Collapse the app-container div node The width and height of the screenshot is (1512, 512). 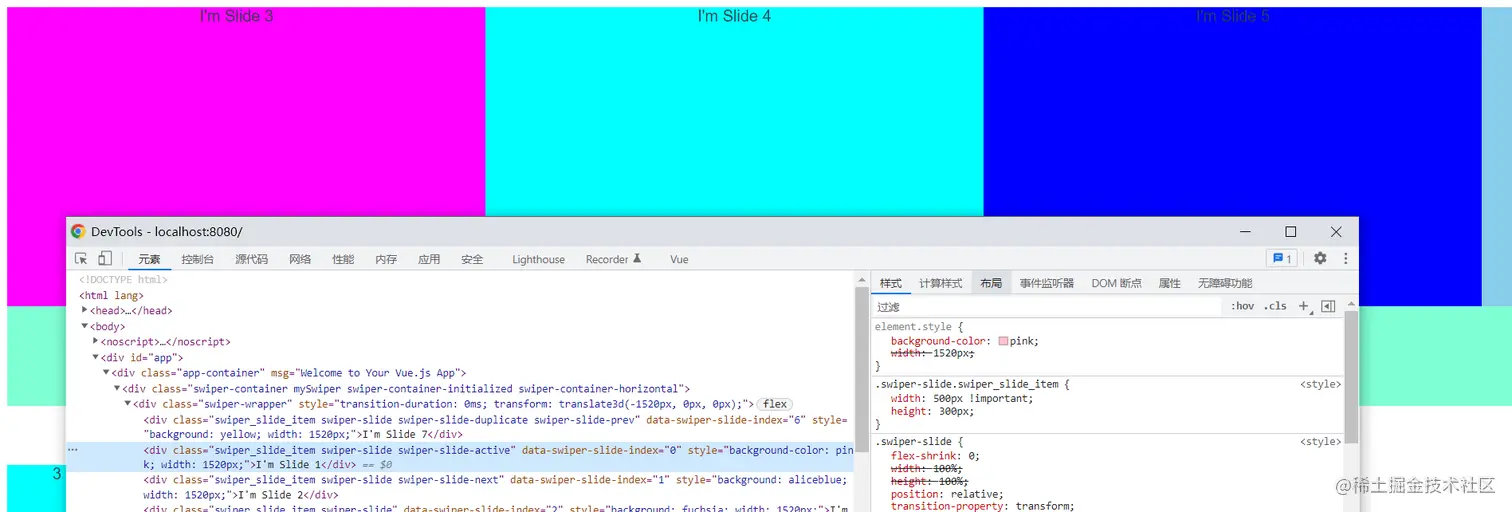(x=107, y=372)
